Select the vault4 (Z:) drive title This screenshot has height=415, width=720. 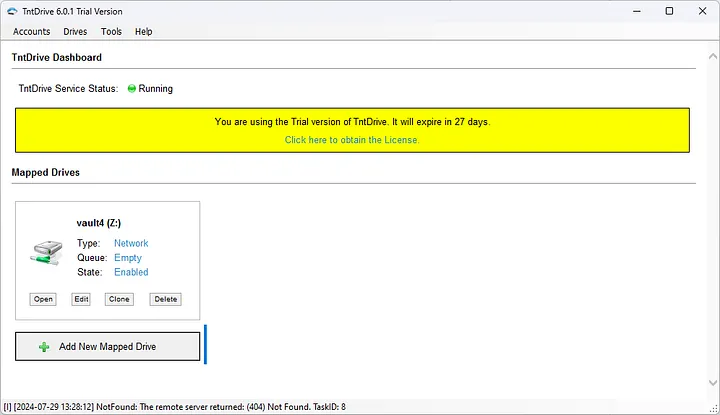coord(99,223)
